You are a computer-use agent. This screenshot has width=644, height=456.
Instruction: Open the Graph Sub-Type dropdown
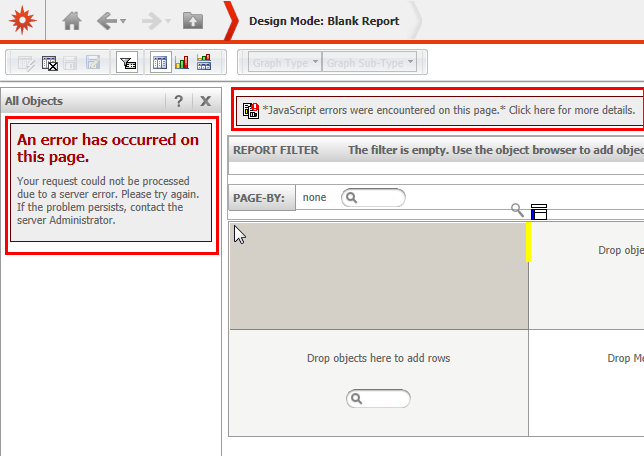pos(370,62)
